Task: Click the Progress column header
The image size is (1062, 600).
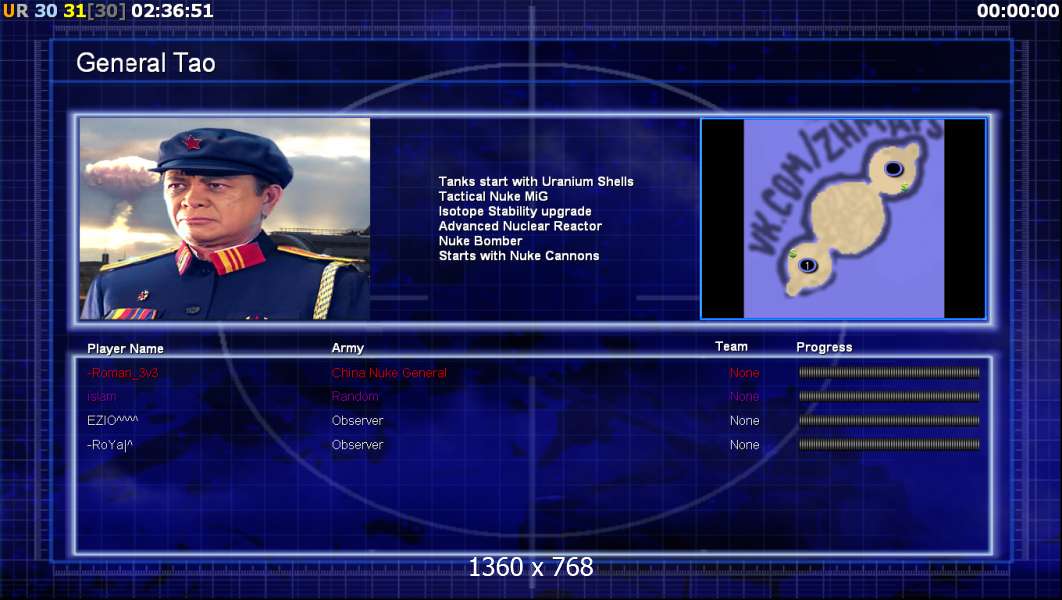Action: pyautogui.click(x=824, y=347)
